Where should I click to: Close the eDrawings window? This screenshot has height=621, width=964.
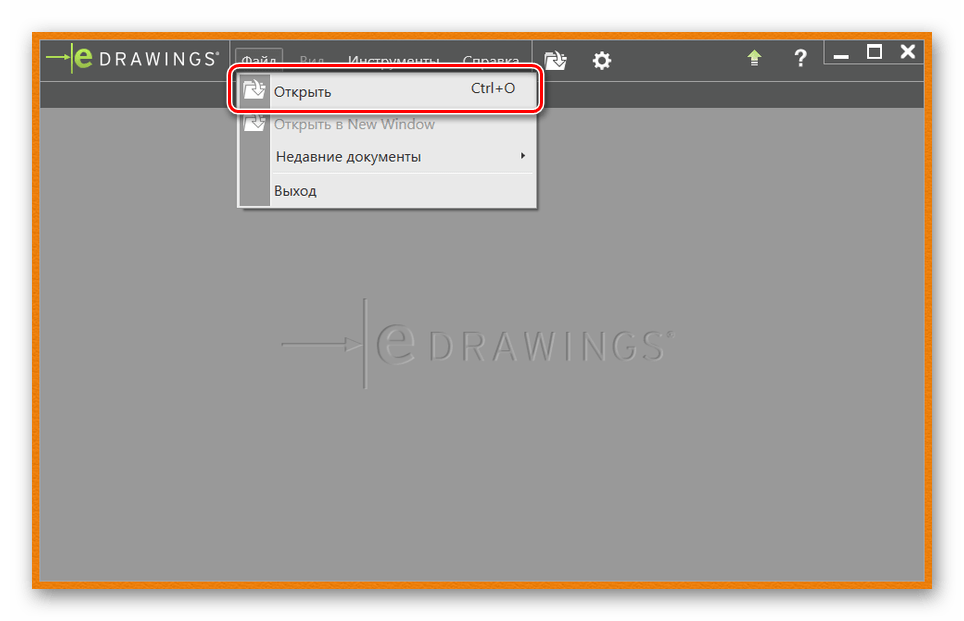pos(907,53)
